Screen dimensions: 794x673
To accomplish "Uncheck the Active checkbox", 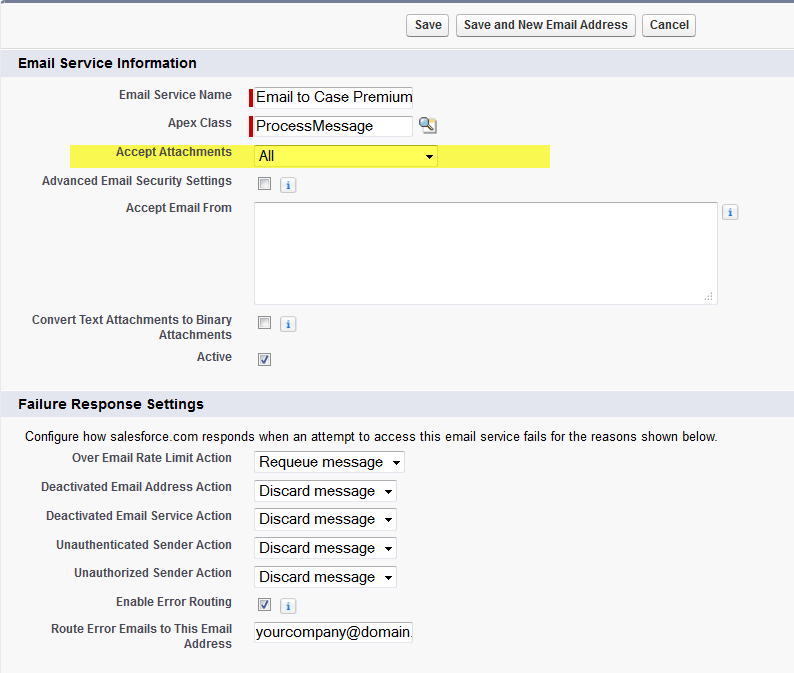I will [x=264, y=360].
